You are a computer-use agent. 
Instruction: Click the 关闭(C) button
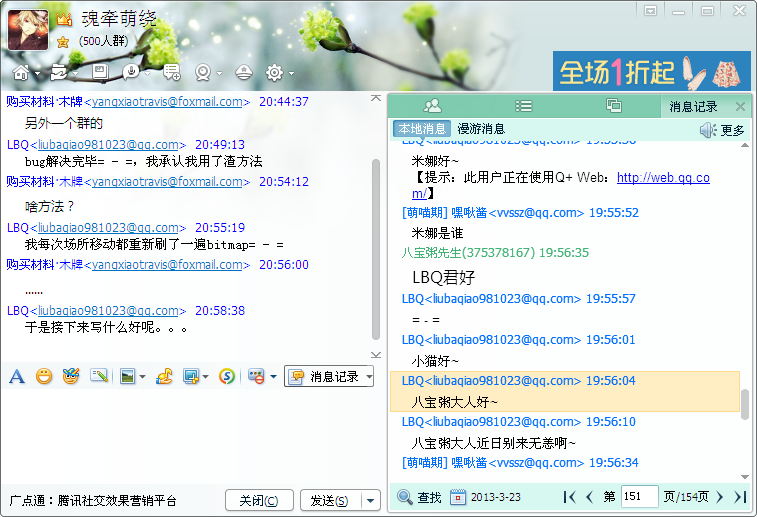(259, 501)
